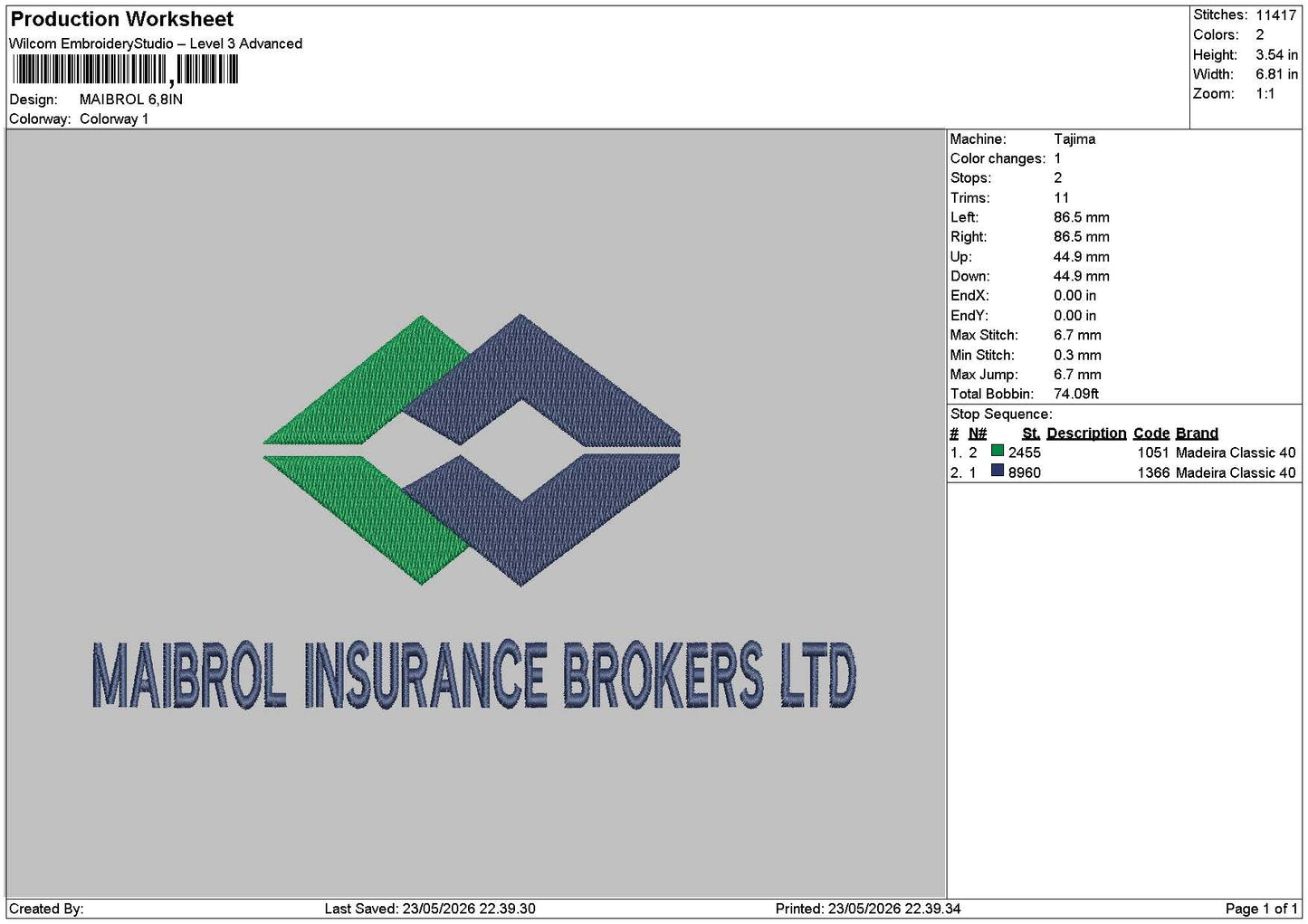Click the Code column header
The width and height of the screenshot is (1308, 924).
(1151, 433)
